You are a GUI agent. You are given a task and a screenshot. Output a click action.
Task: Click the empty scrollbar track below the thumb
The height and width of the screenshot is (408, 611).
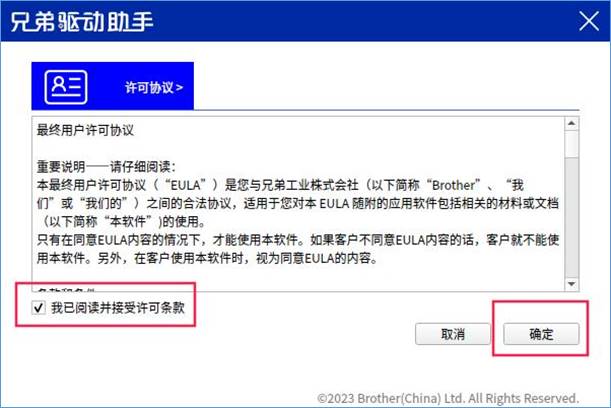click(x=572, y=217)
